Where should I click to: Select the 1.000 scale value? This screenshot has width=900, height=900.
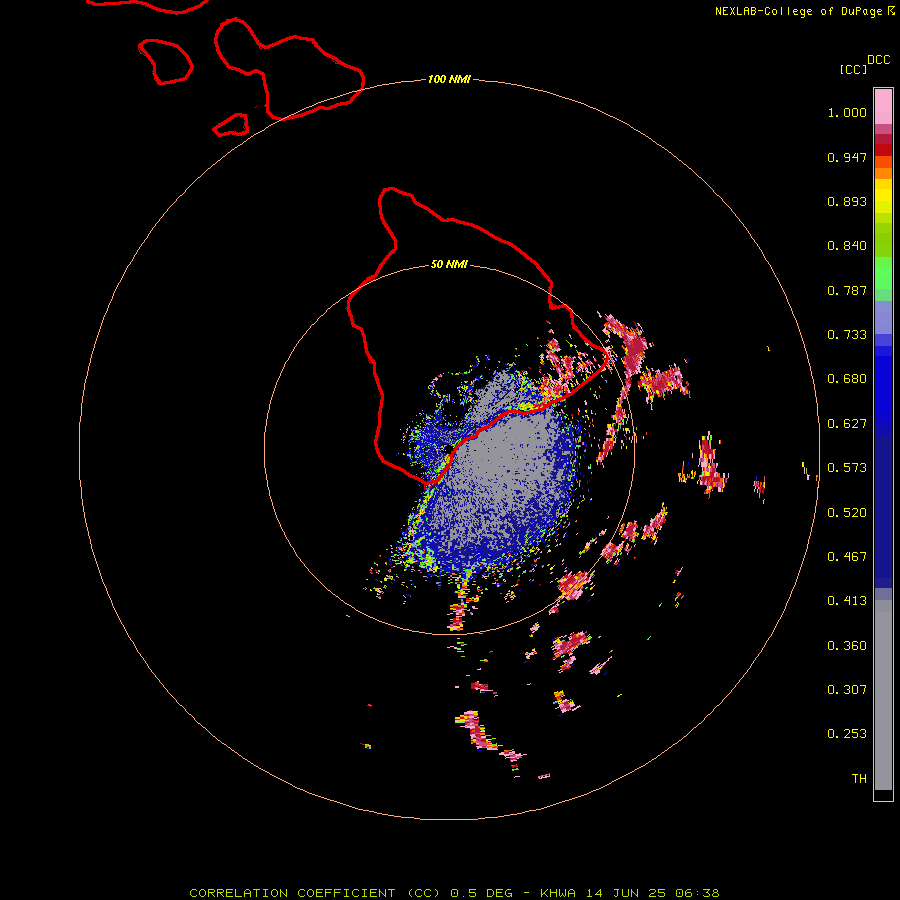[847, 112]
